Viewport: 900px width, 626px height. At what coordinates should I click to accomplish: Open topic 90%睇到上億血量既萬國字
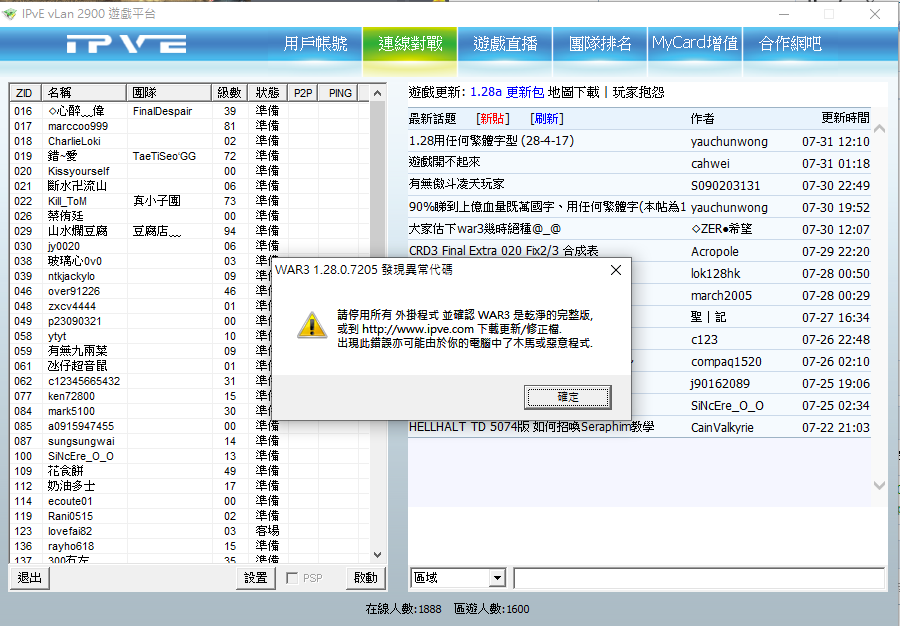(547, 207)
